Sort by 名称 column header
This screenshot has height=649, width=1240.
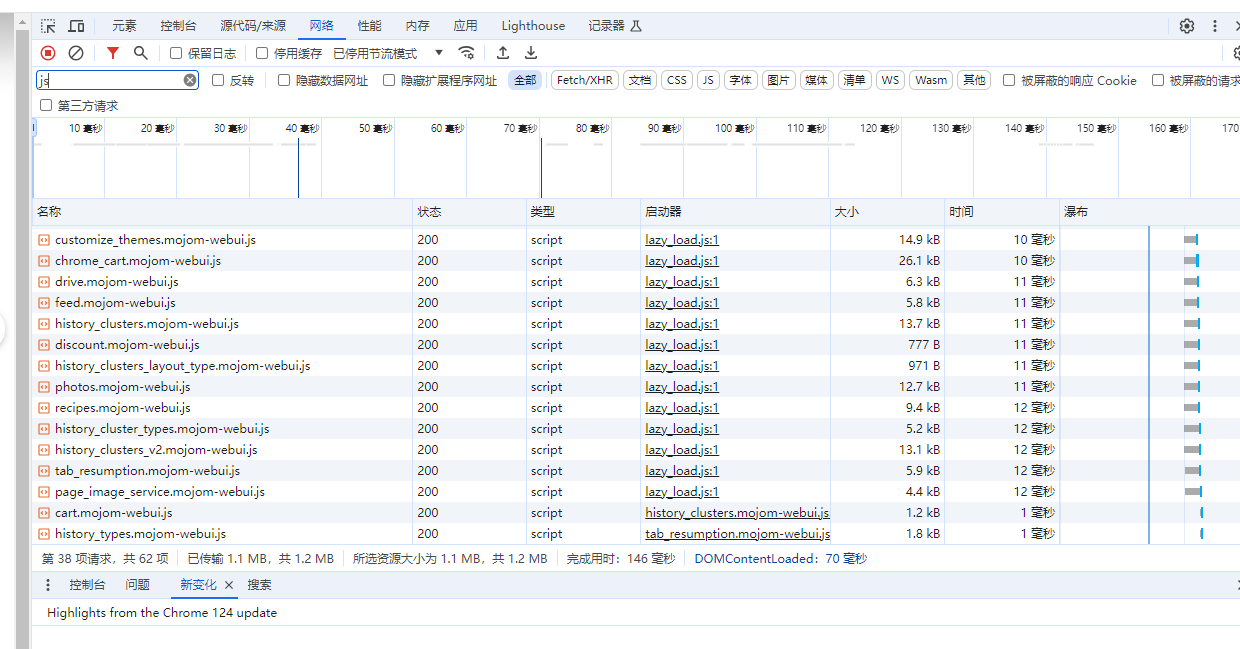pos(223,212)
